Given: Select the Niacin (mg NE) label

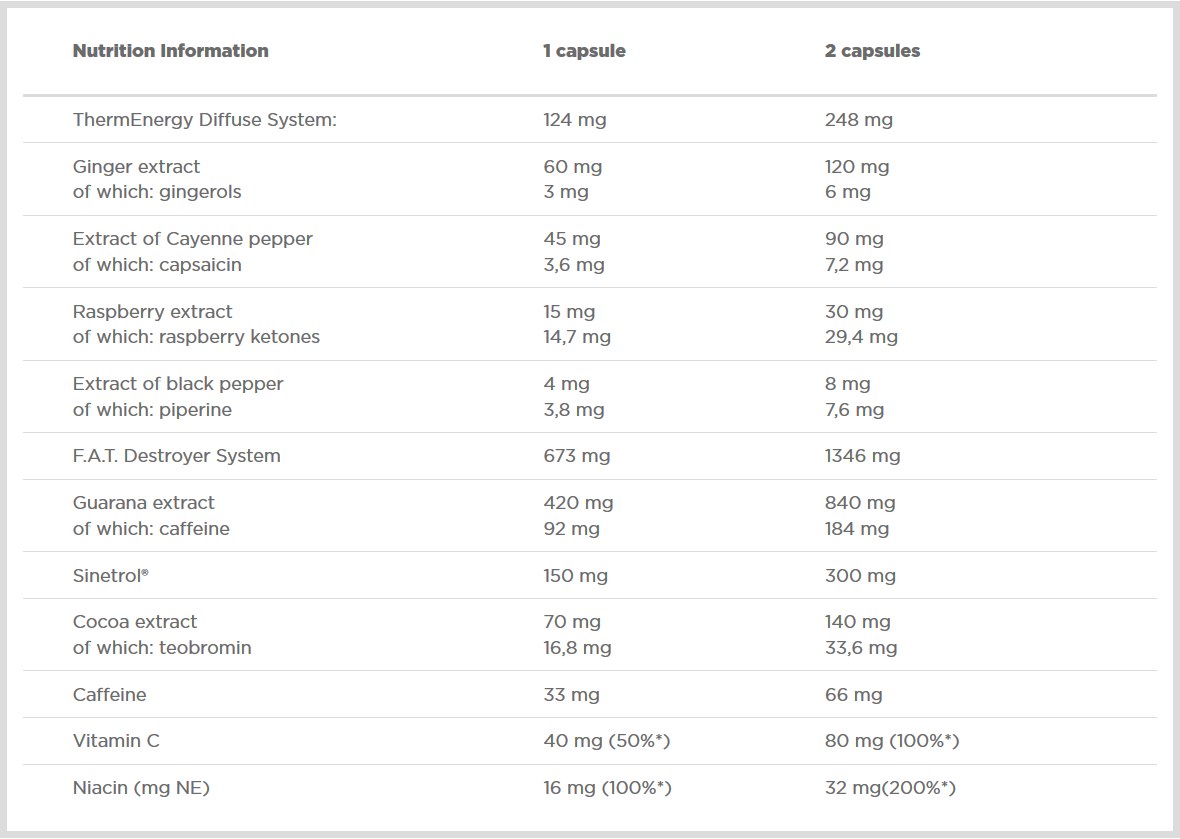Looking at the screenshot, I should pos(141,788).
